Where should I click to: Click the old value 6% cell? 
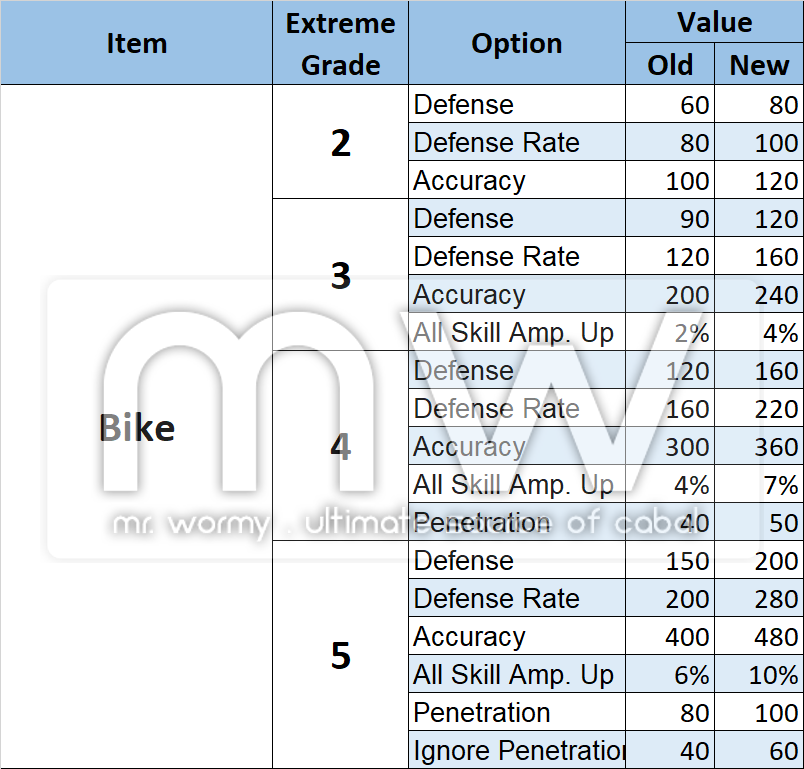[669, 675]
